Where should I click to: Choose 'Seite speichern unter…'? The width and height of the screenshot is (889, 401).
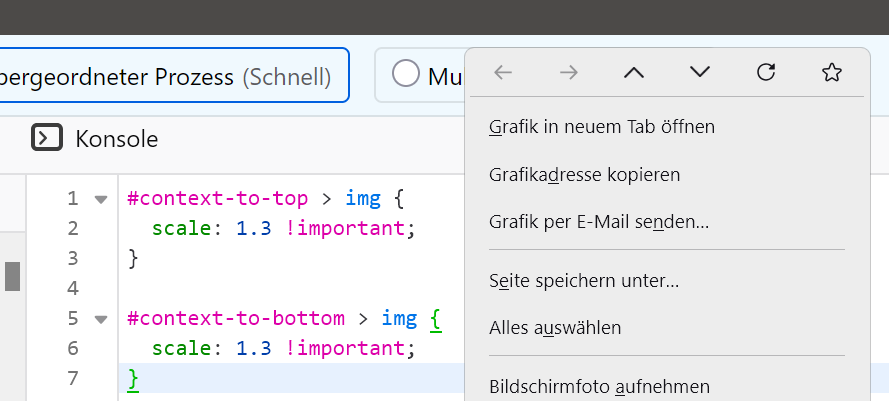(x=584, y=281)
